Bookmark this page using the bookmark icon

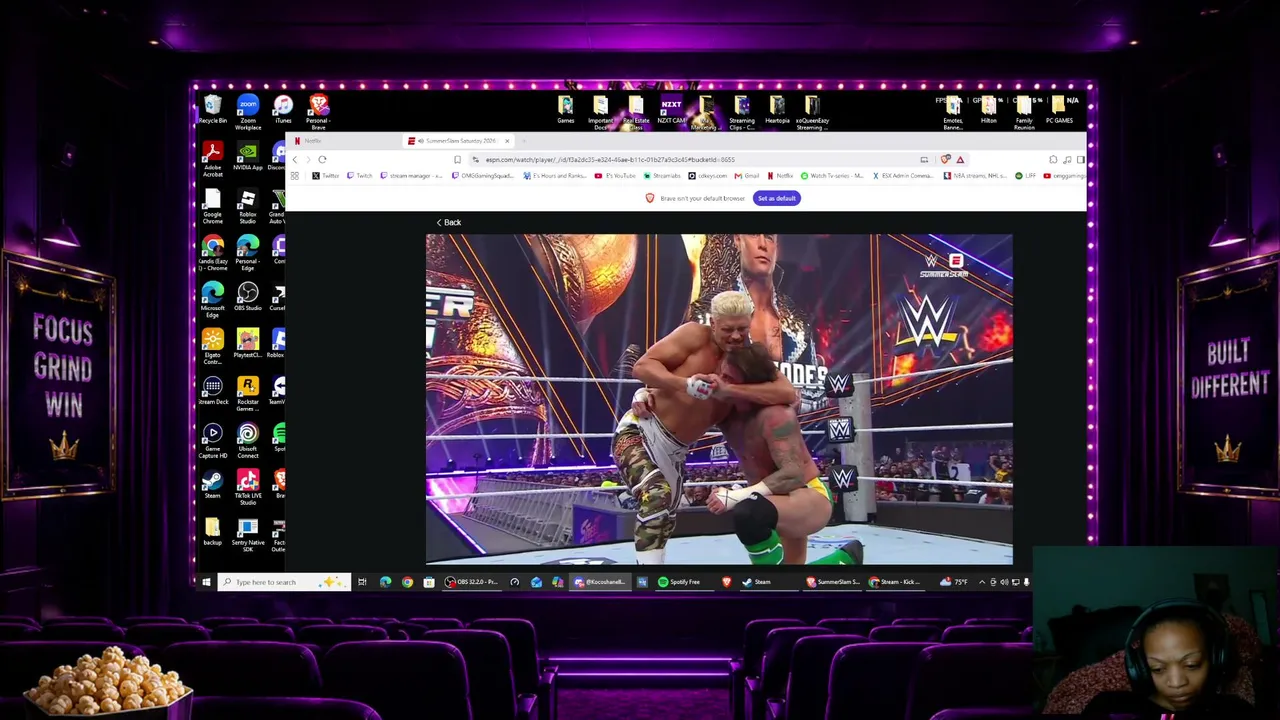tap(457, 159)
